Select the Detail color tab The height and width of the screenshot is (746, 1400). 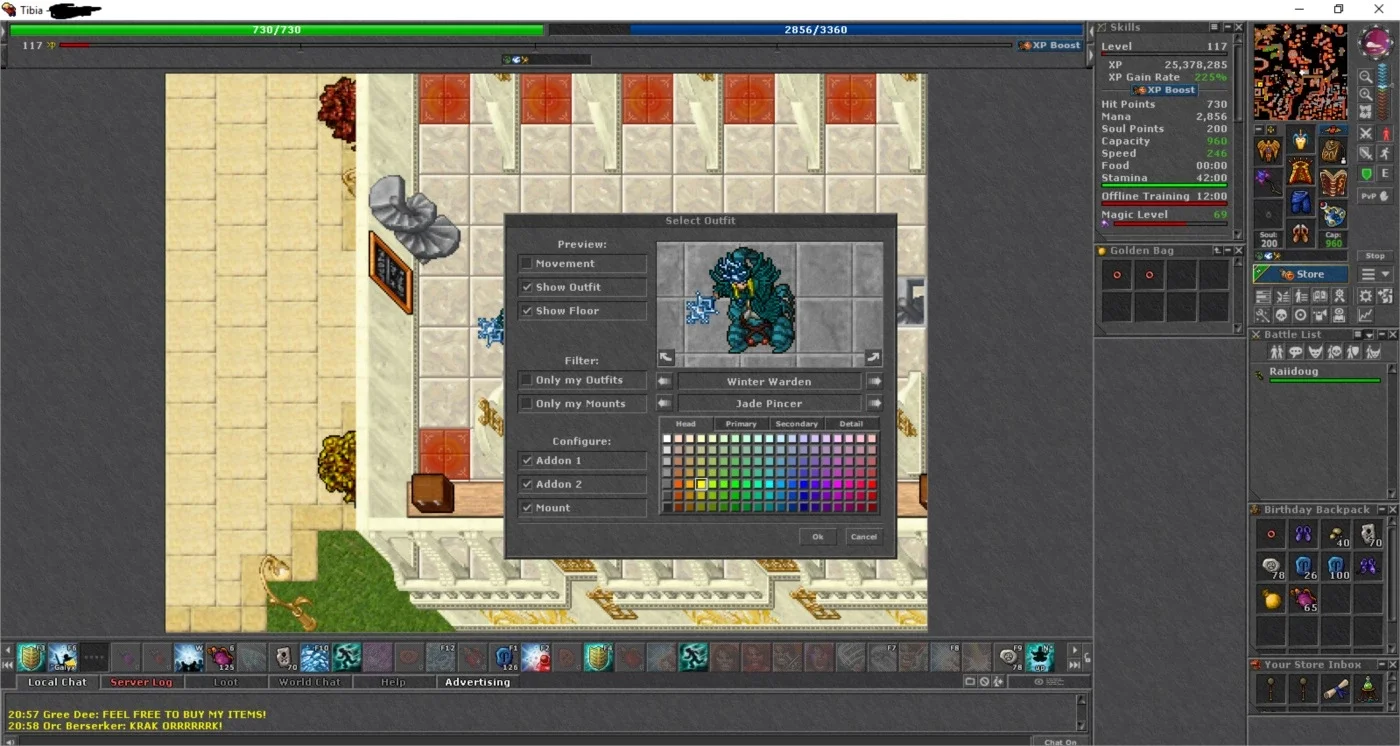pyautogui.click(x=852, y=424)
